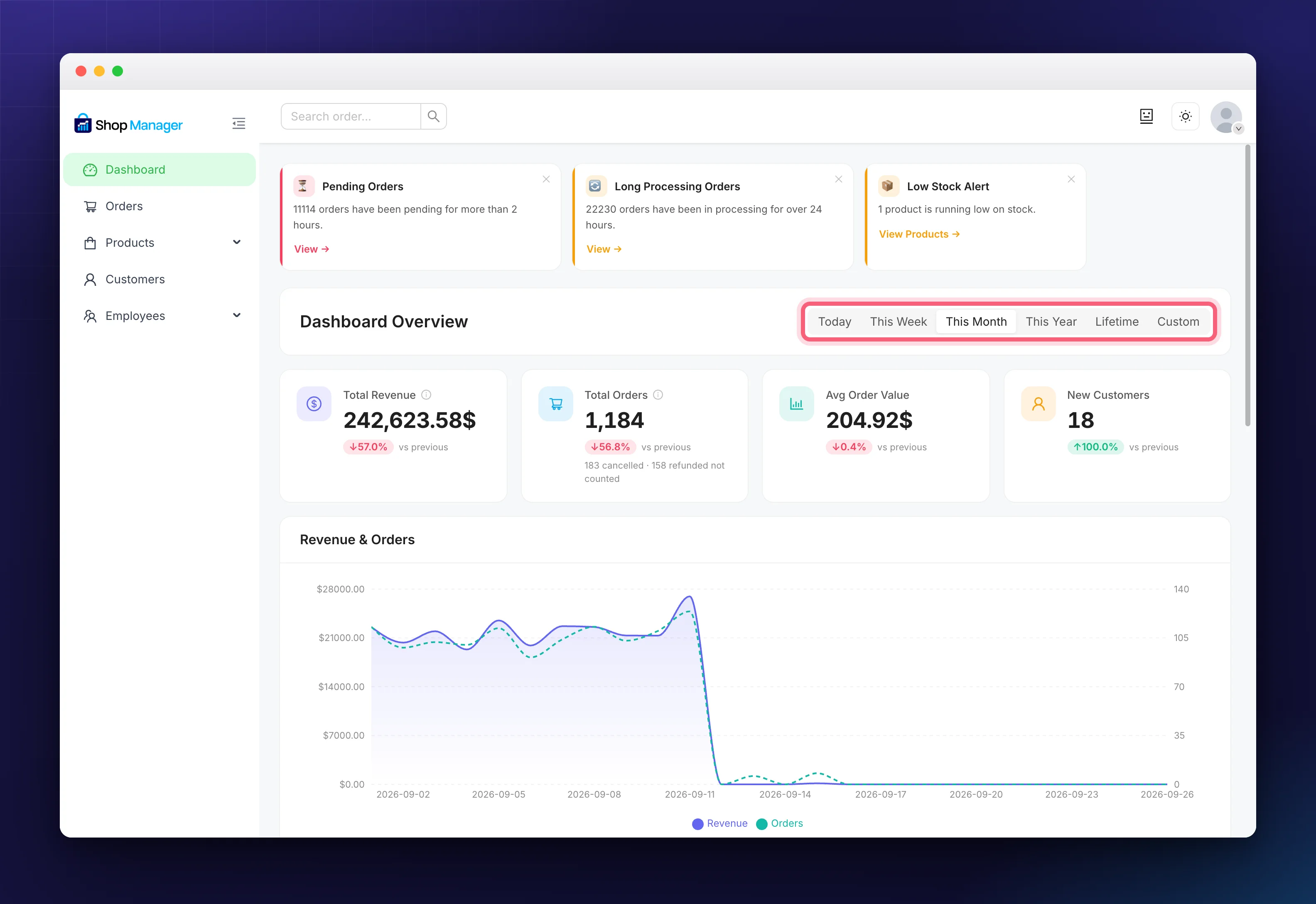
Task: Toggle Revenue series in chart legend
Action: (720, 823)
